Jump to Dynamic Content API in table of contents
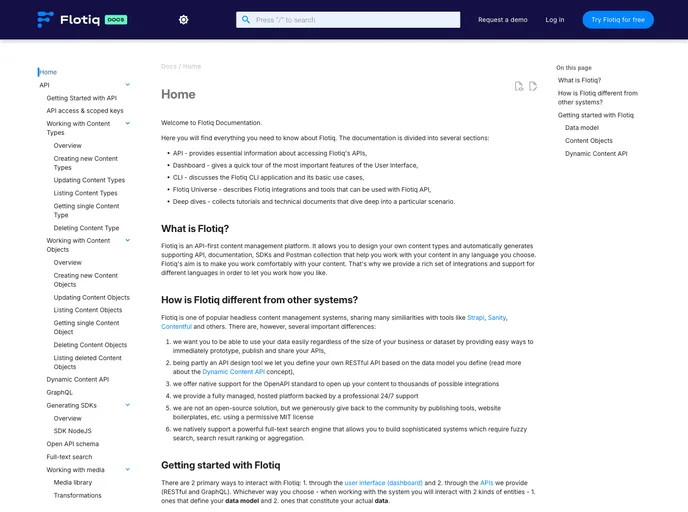This screenshot has width=688, height=512. pyautogui.click(x=596, y=154)
